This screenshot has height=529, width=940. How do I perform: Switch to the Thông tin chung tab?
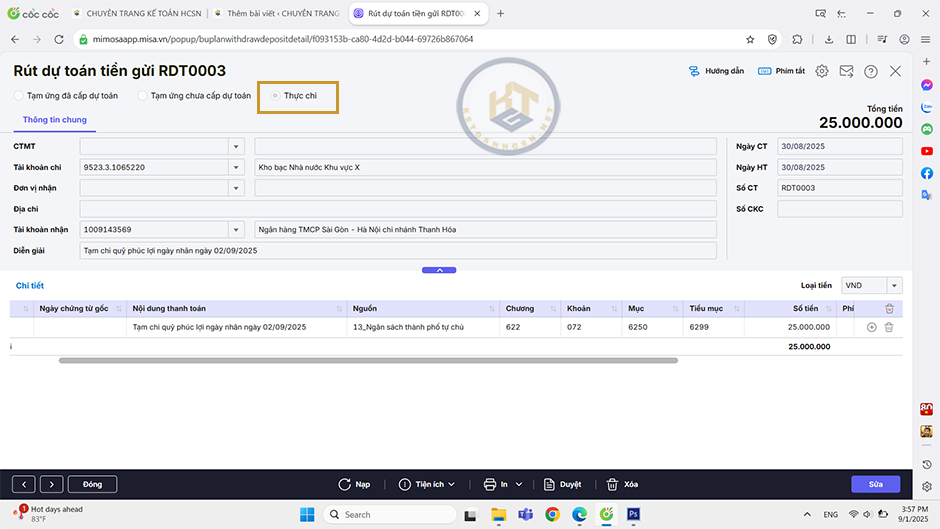(54, 120)
